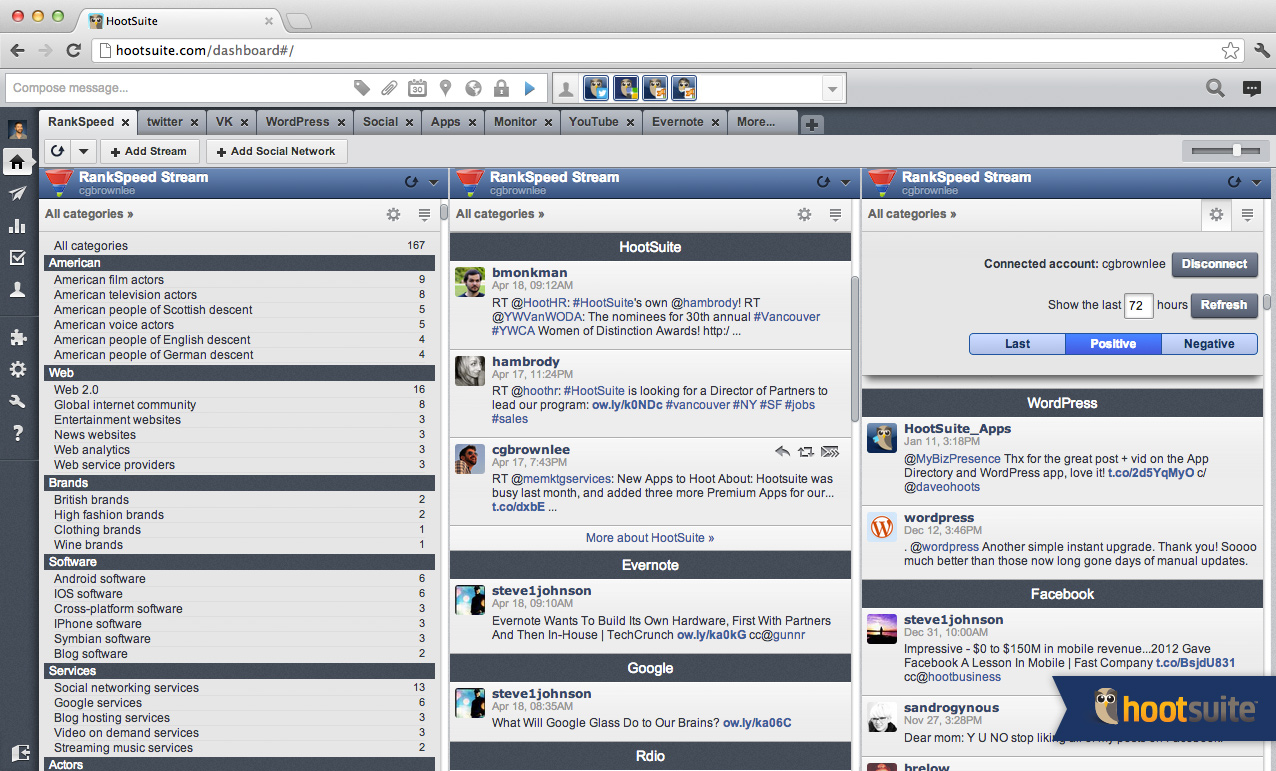Click the hours value field showing 72
Image resolution: width=1276 pixels, height=771 pixels.
tap(1138, 305)
